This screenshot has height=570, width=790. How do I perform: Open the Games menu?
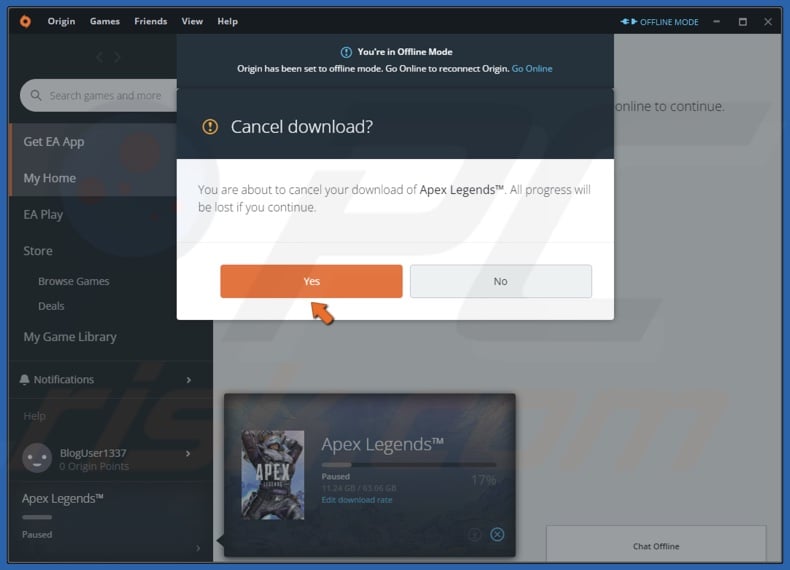click(105, 21)
